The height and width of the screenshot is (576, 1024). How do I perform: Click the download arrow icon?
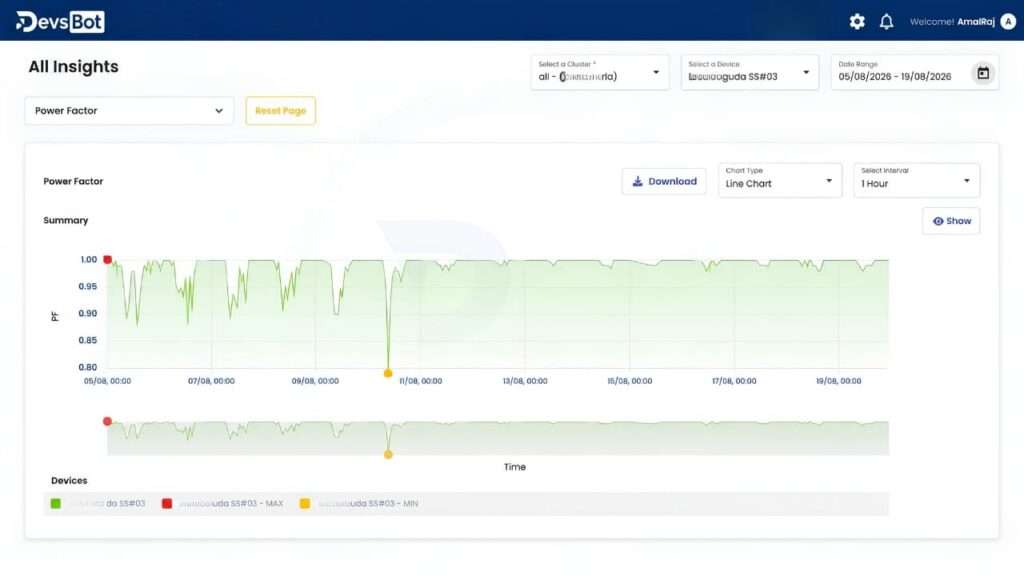pyautogui.click(x=637, y=182)
